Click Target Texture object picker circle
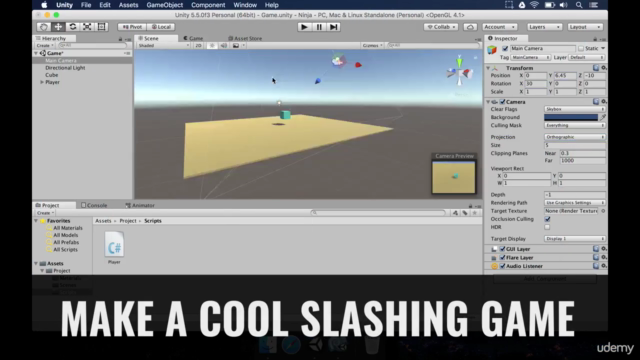640x360 pixels. 603,211
